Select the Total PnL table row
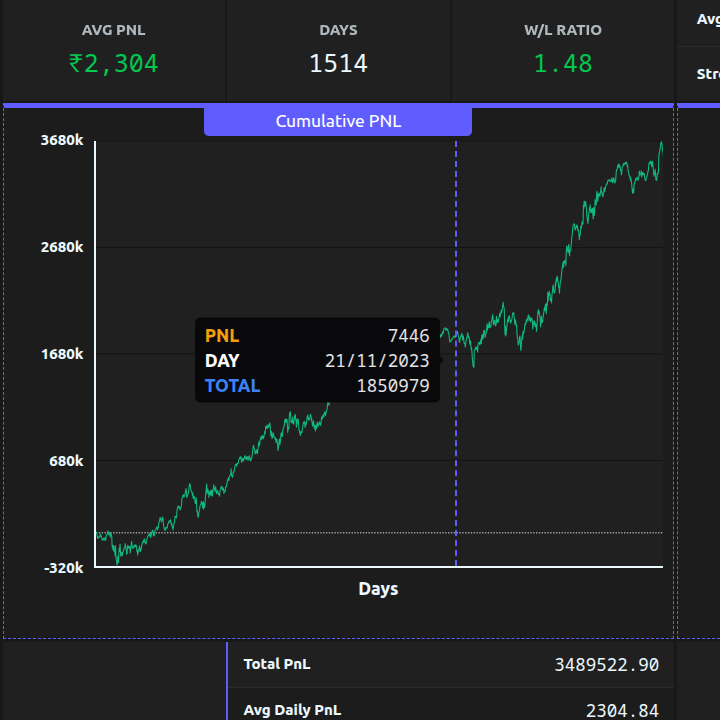 tap(451, 664)
